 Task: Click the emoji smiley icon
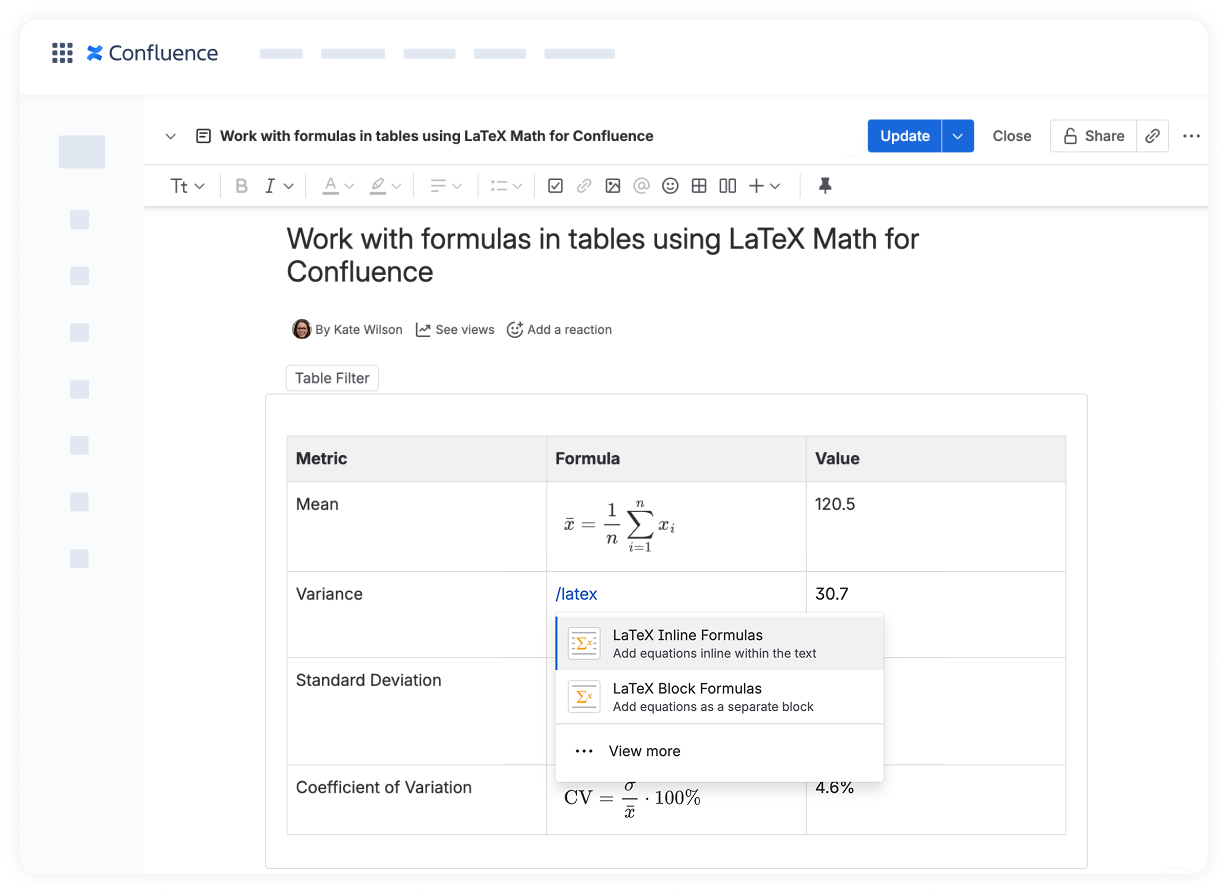[x=670, y=186]
